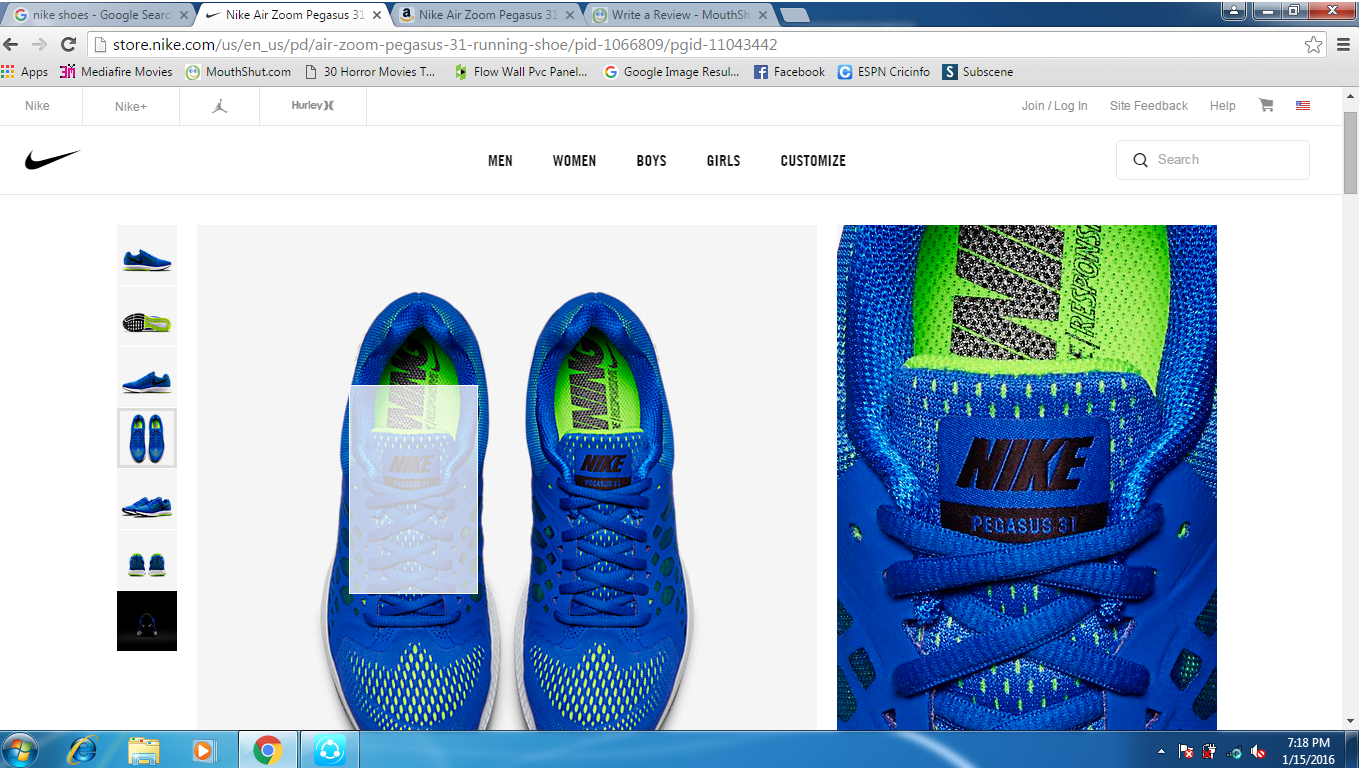Click the Windows Start button
1366x768 pixels.
point(20,749)
